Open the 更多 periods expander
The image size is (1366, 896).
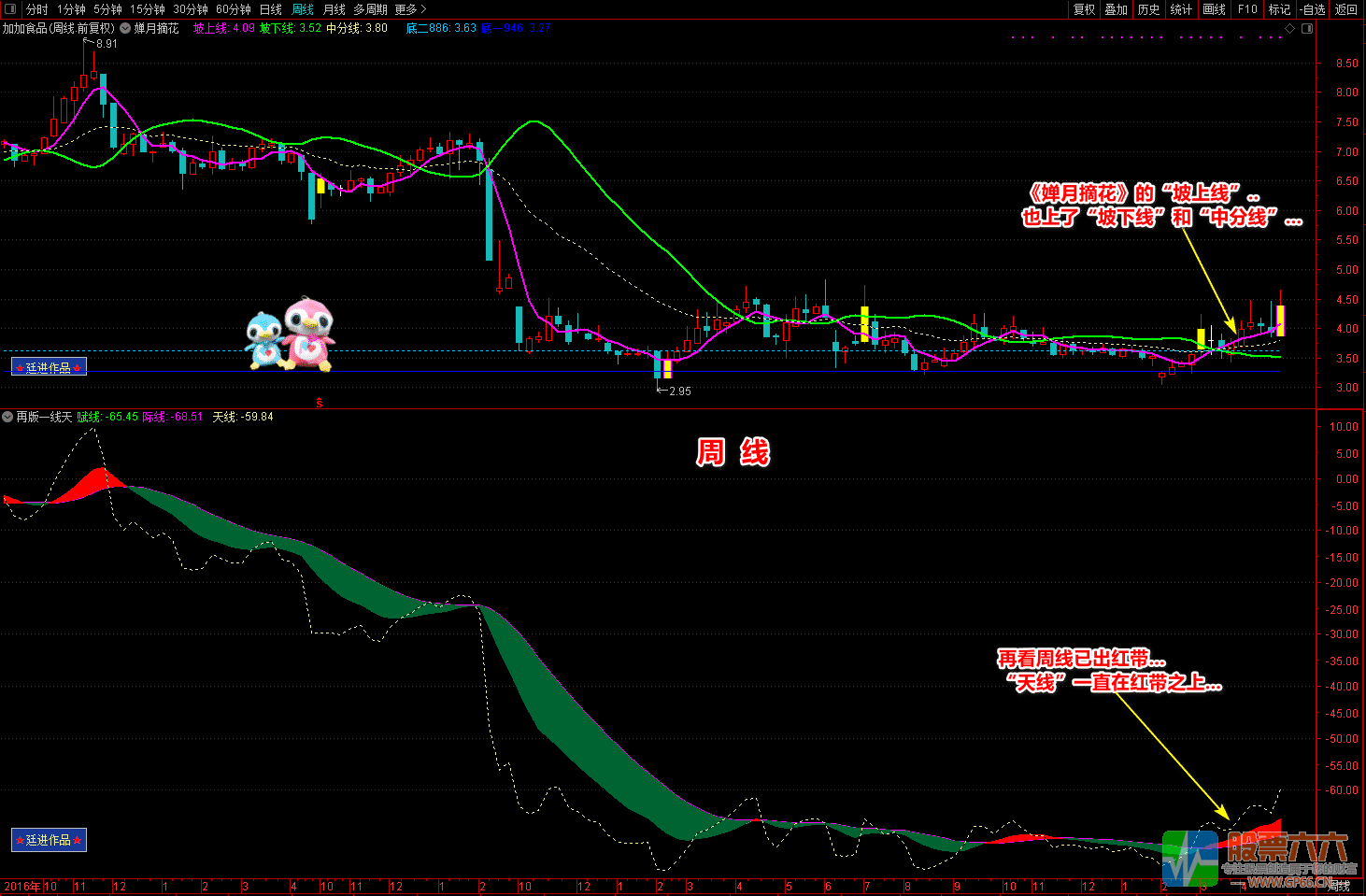point(410,9)
